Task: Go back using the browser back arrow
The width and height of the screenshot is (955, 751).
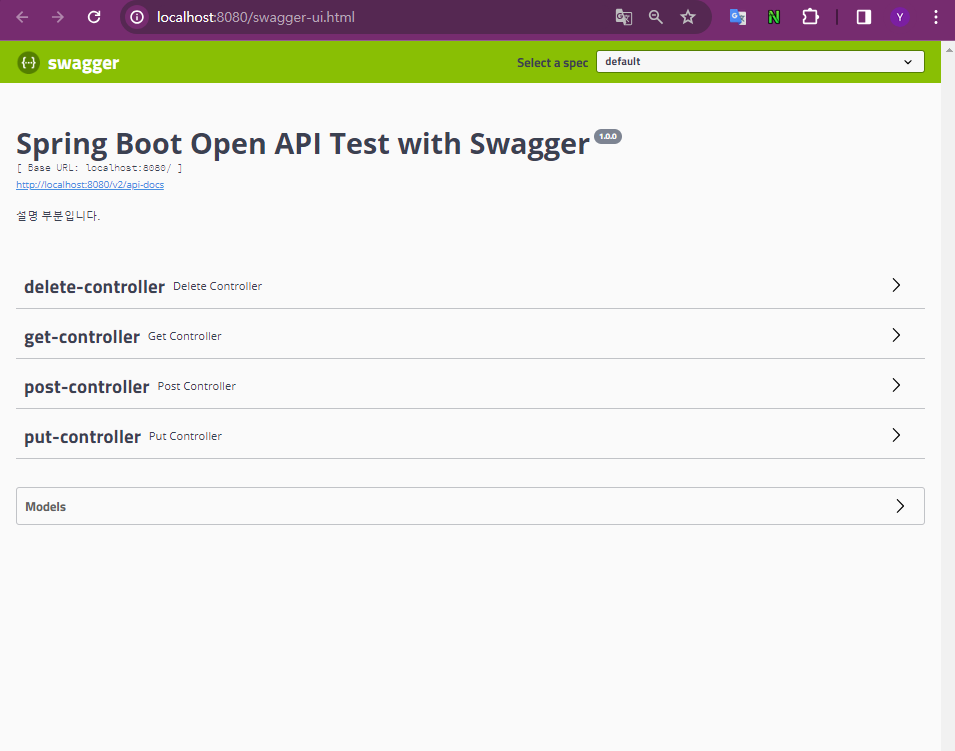Action: pos(23,17)
